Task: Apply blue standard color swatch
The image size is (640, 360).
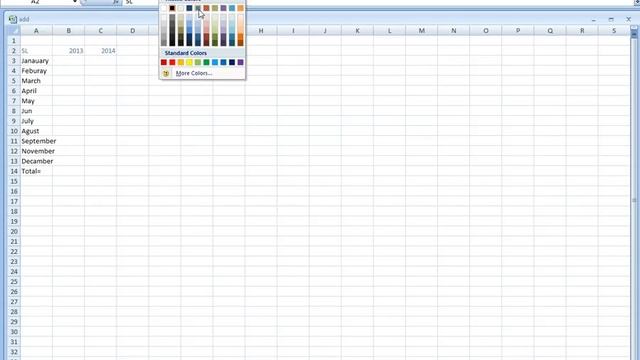Action: point(224,62)
